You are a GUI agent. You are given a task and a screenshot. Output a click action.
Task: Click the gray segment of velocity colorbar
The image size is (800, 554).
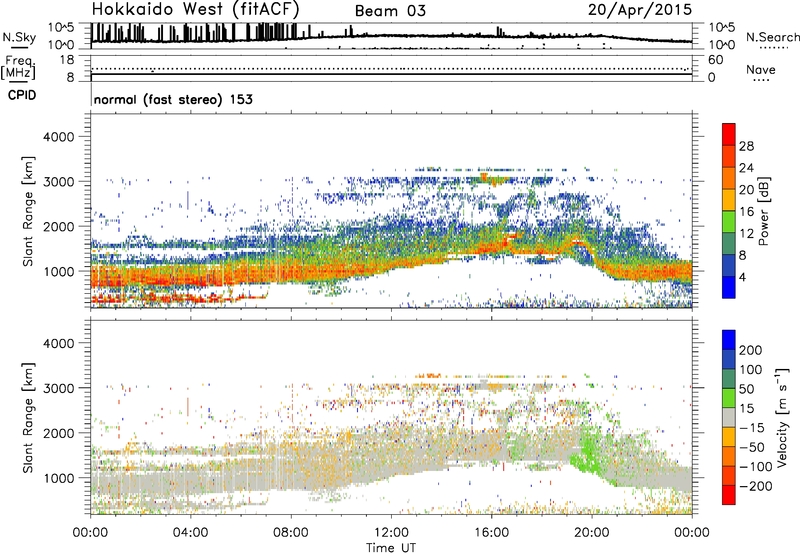point(729,417)
